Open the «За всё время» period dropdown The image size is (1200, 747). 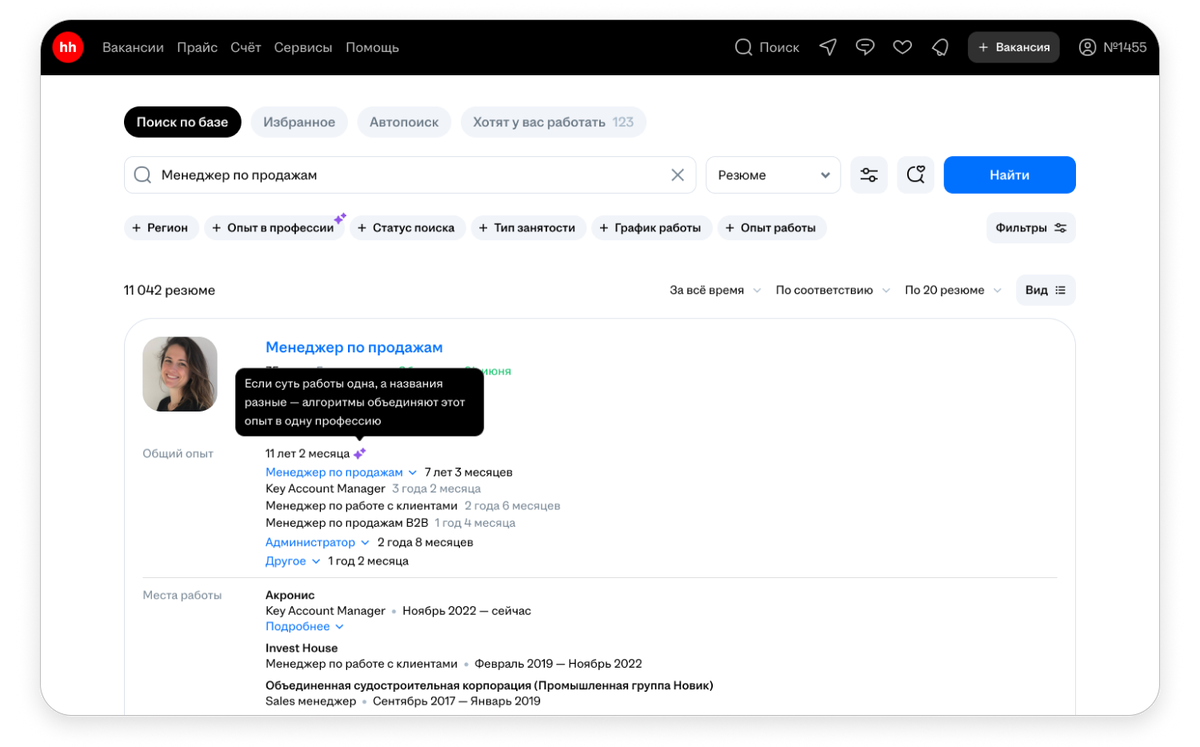(x=714, y=289)
